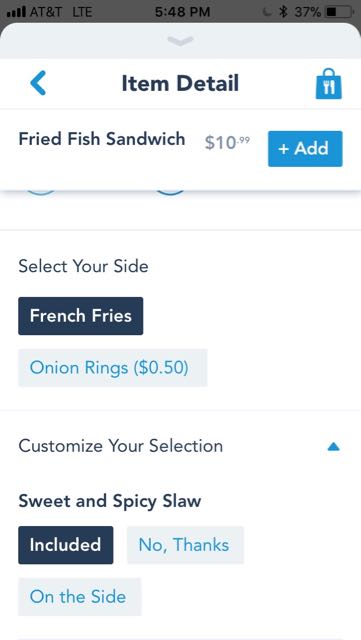The image size is (361, 640).
Task: Tap the Do Not Disturb moon icon
Action: pos(266,11)
